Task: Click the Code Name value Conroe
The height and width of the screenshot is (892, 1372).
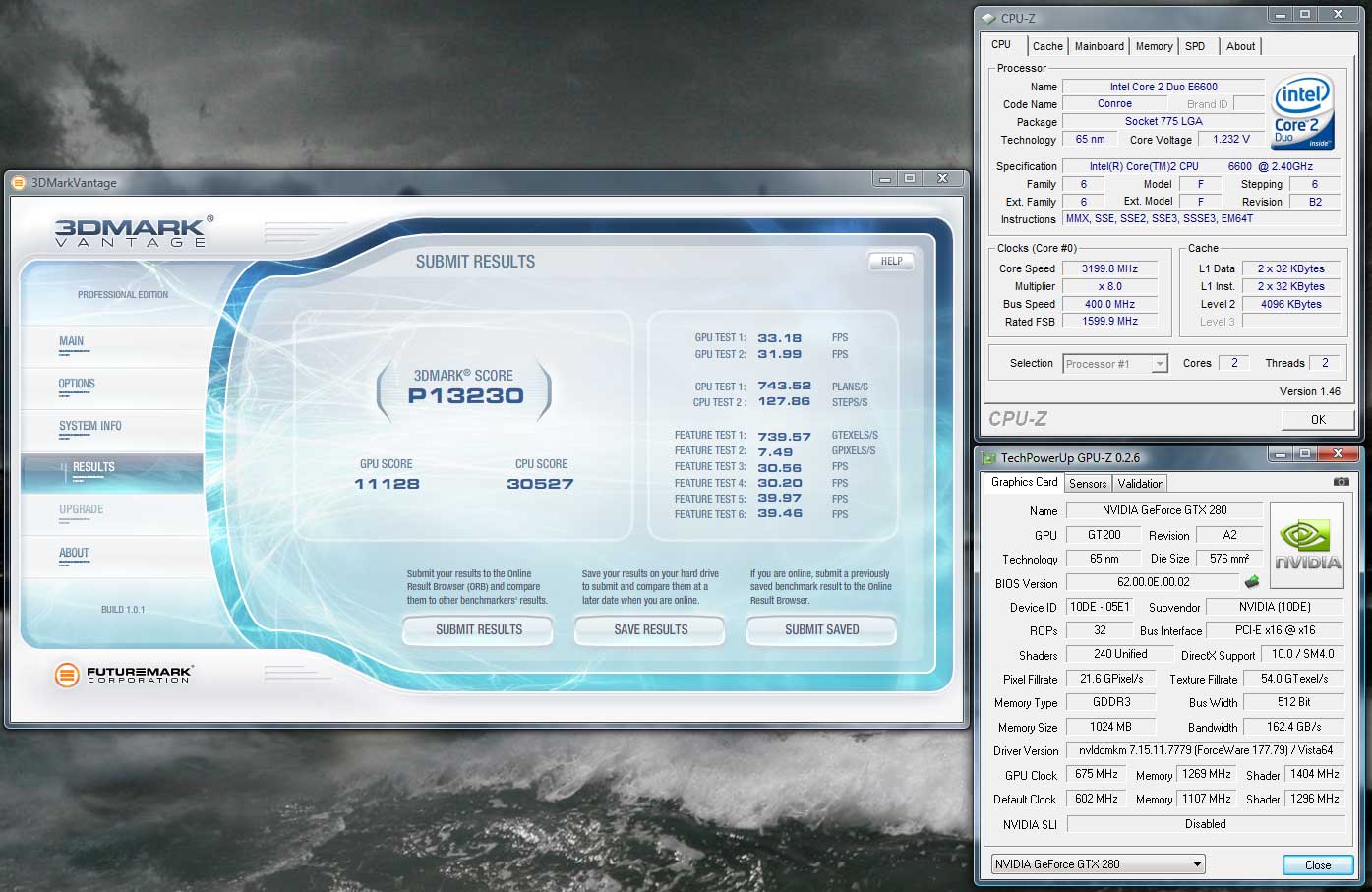Action: click(x=1114, y=103)
